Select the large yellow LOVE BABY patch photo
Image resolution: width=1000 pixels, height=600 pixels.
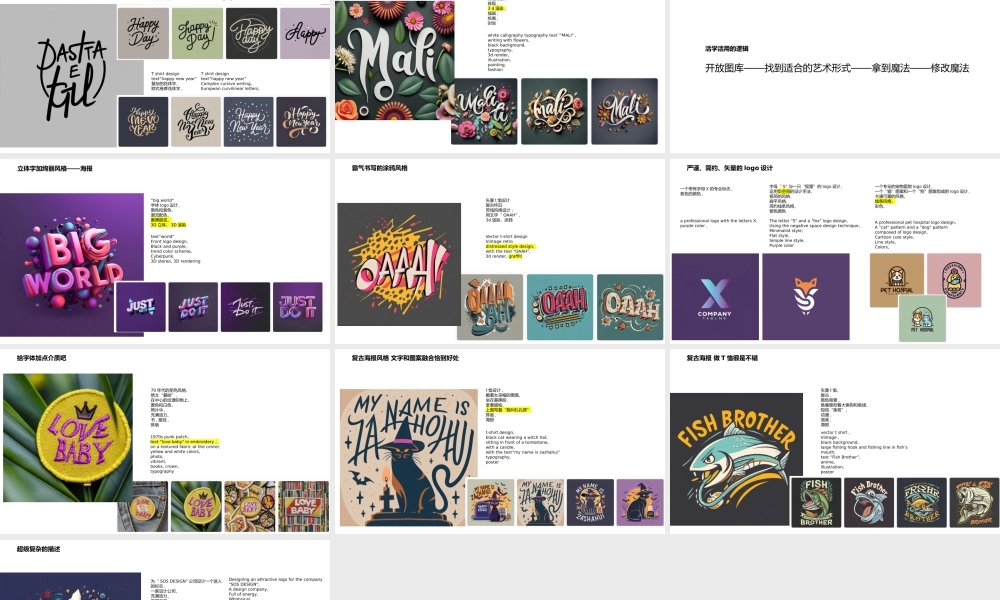click(x=68, y=437)
